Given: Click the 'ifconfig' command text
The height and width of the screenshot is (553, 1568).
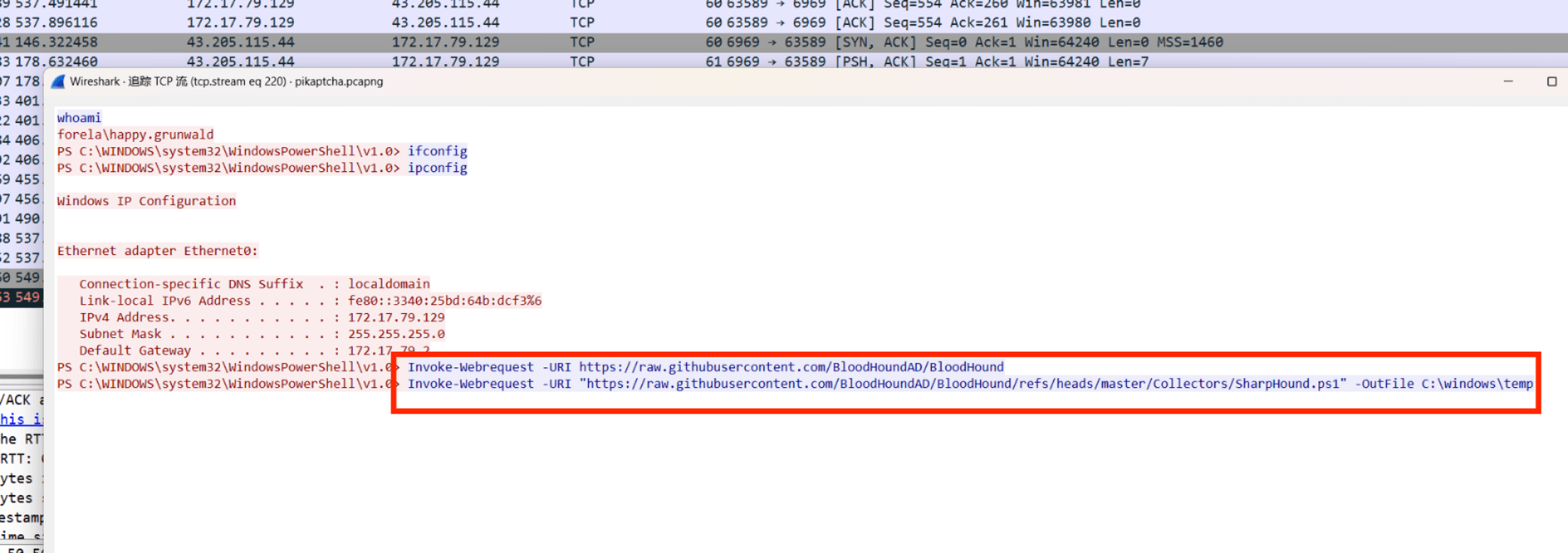Looking at the screenshot, I should 437,151.
